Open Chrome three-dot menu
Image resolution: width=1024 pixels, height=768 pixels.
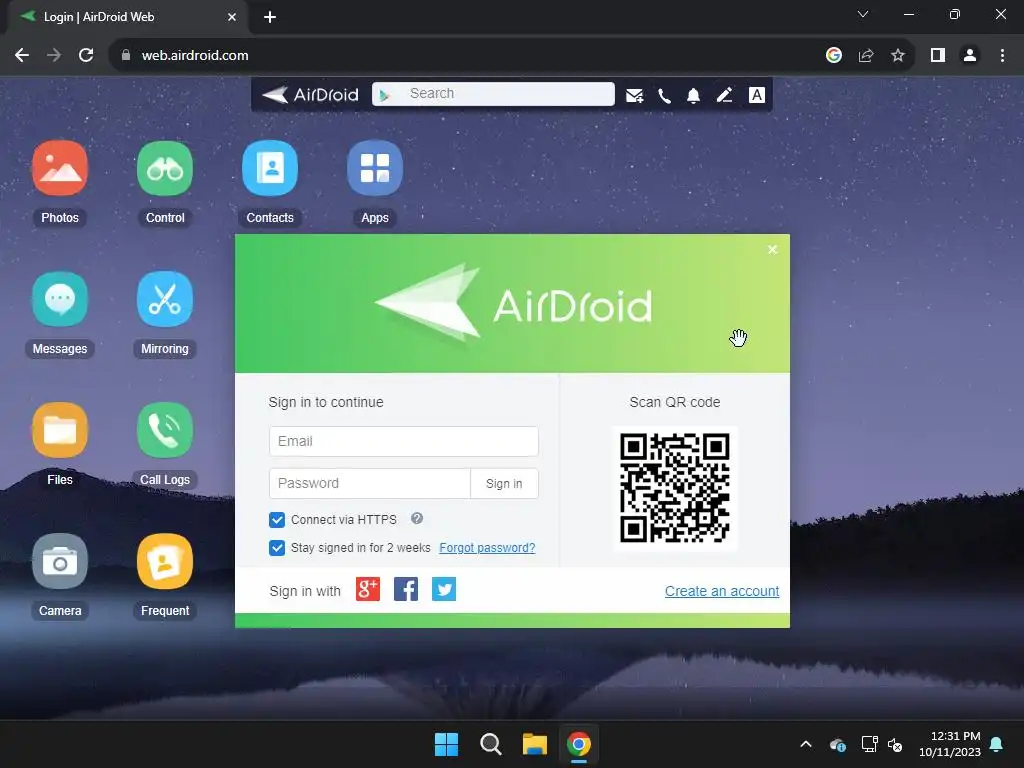[x=1002, y=56]
